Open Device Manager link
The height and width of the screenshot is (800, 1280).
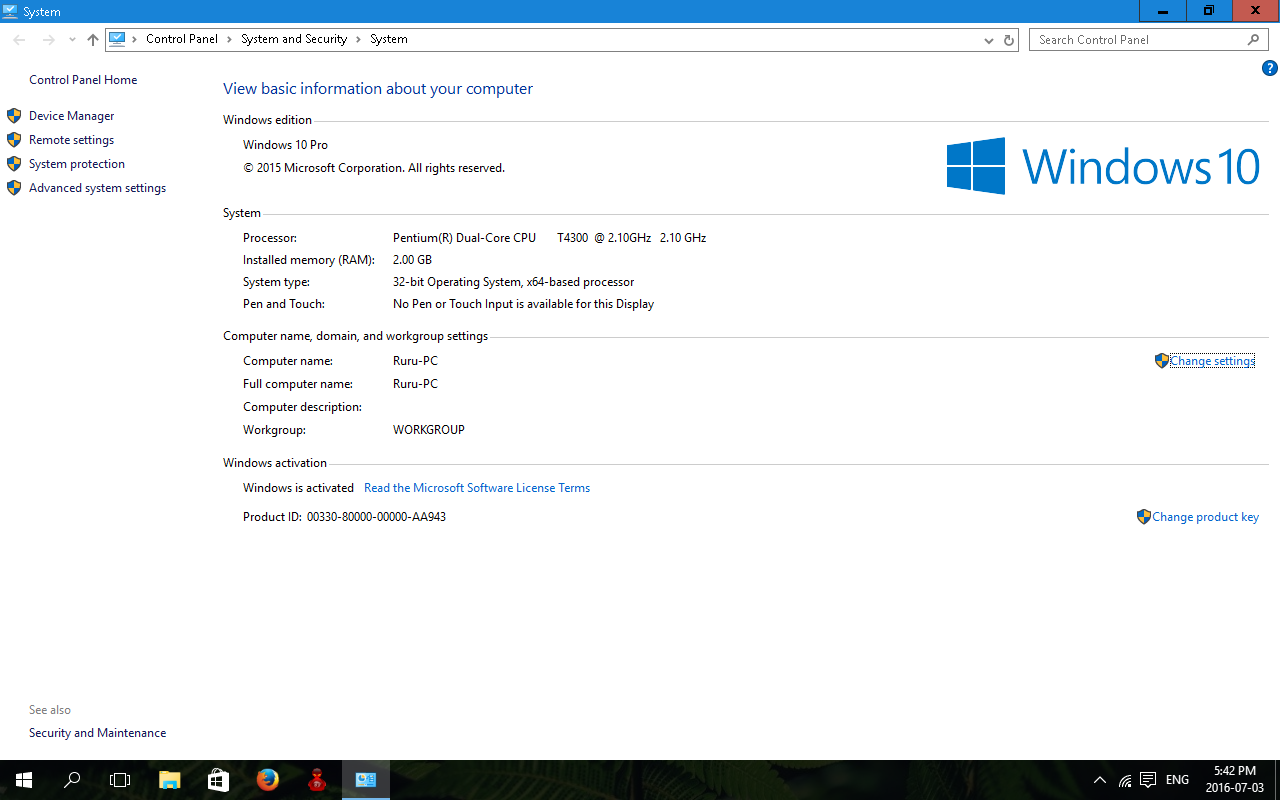pos(71,116)
